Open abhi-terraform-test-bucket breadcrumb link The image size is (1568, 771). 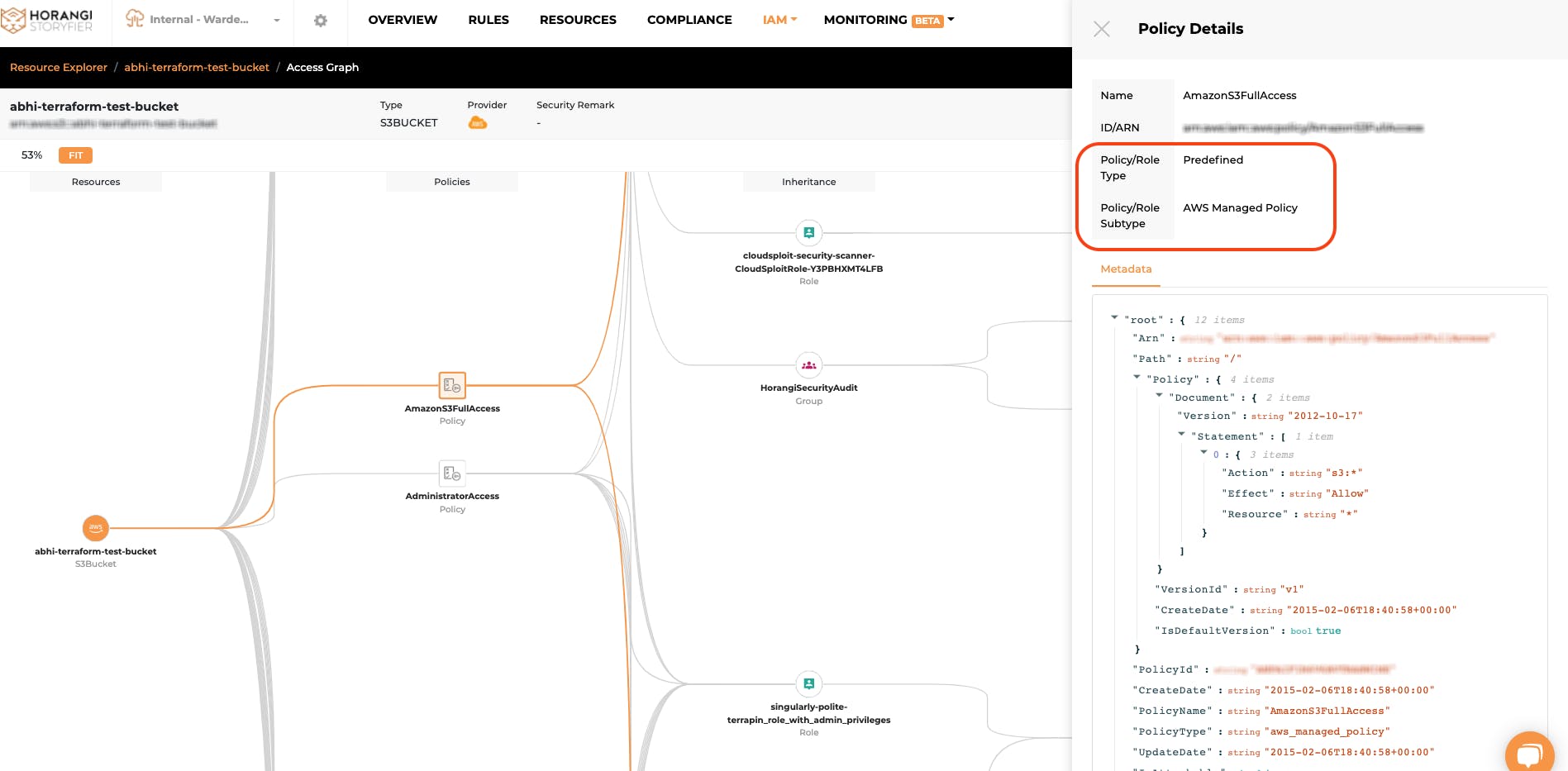[x=197, y=67]
